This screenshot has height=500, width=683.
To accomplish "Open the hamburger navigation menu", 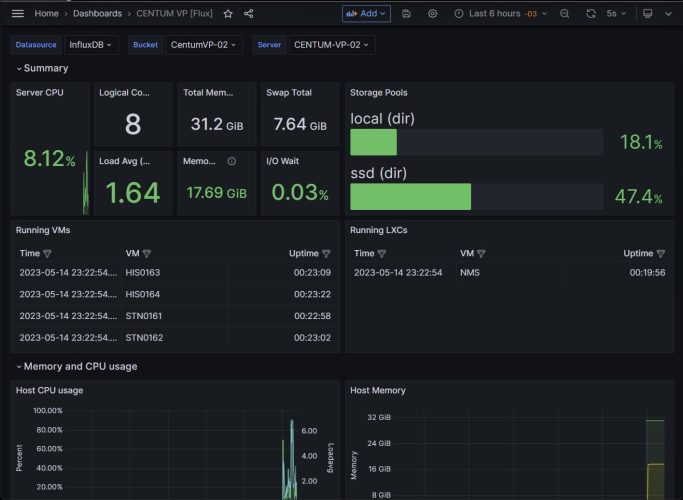I will (18, 14).
